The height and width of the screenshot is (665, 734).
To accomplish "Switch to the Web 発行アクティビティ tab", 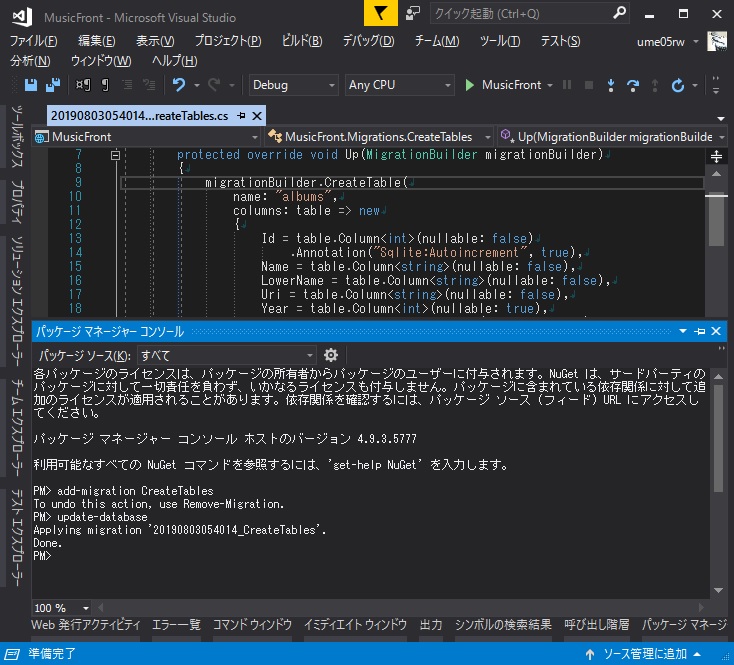I will click(86, 625).
